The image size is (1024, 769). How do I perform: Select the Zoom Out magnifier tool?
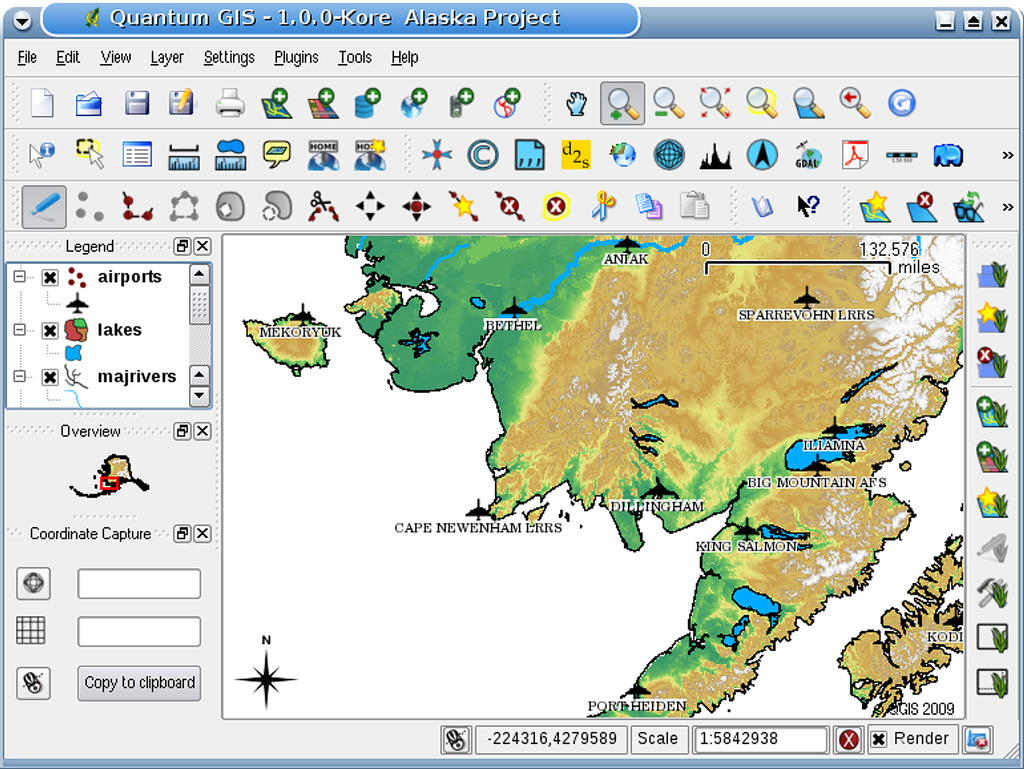tap(668, 103)
